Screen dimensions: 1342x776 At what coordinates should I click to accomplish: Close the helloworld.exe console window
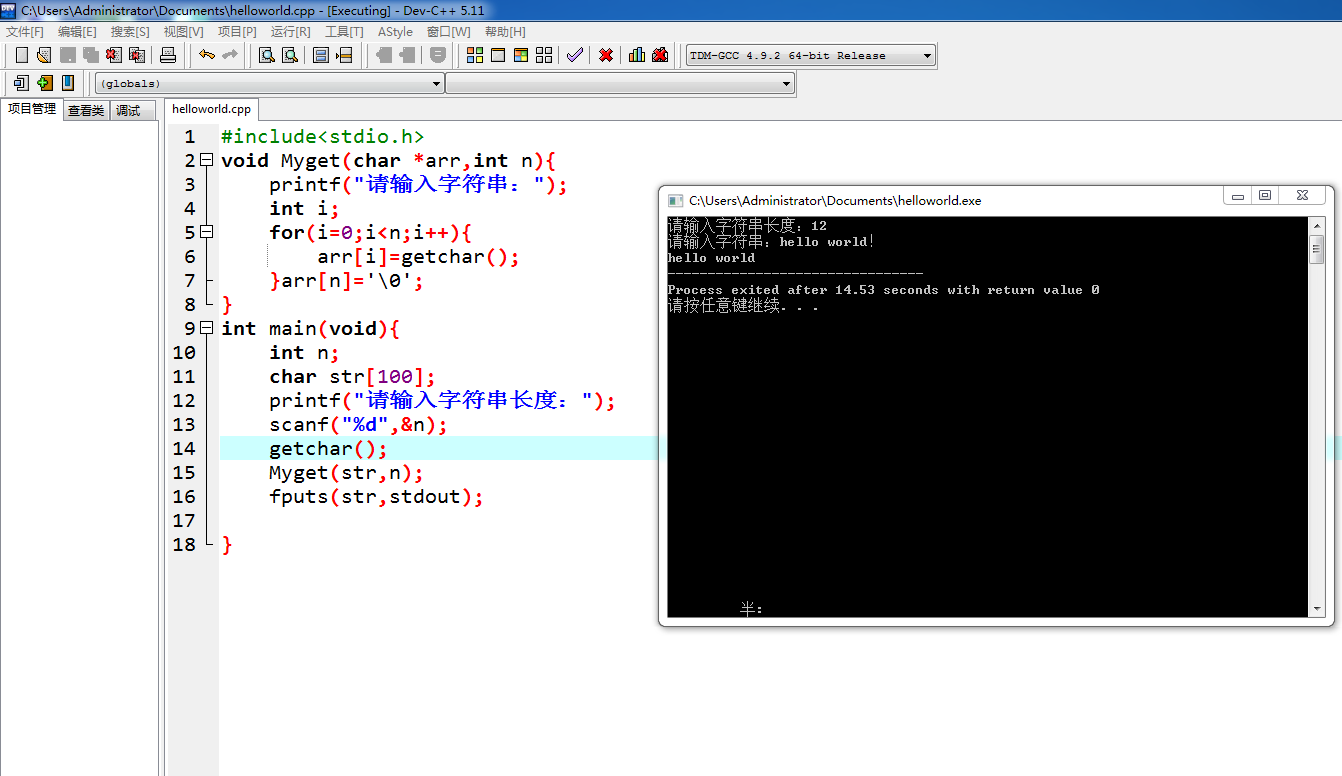pyautogui.click(x=1304, y=196)
